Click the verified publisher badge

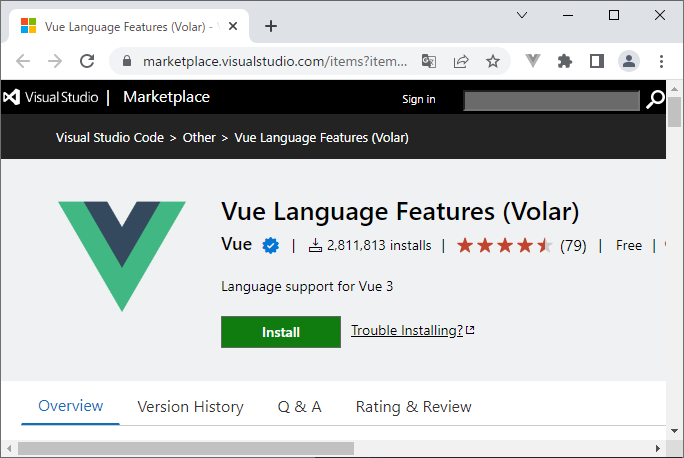point(270,246)
